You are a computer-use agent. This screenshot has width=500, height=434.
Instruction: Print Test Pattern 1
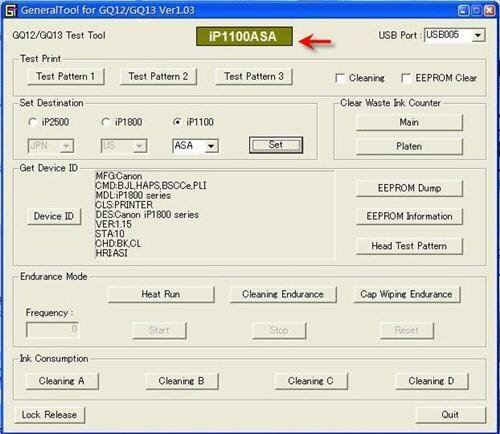point(66,77)
